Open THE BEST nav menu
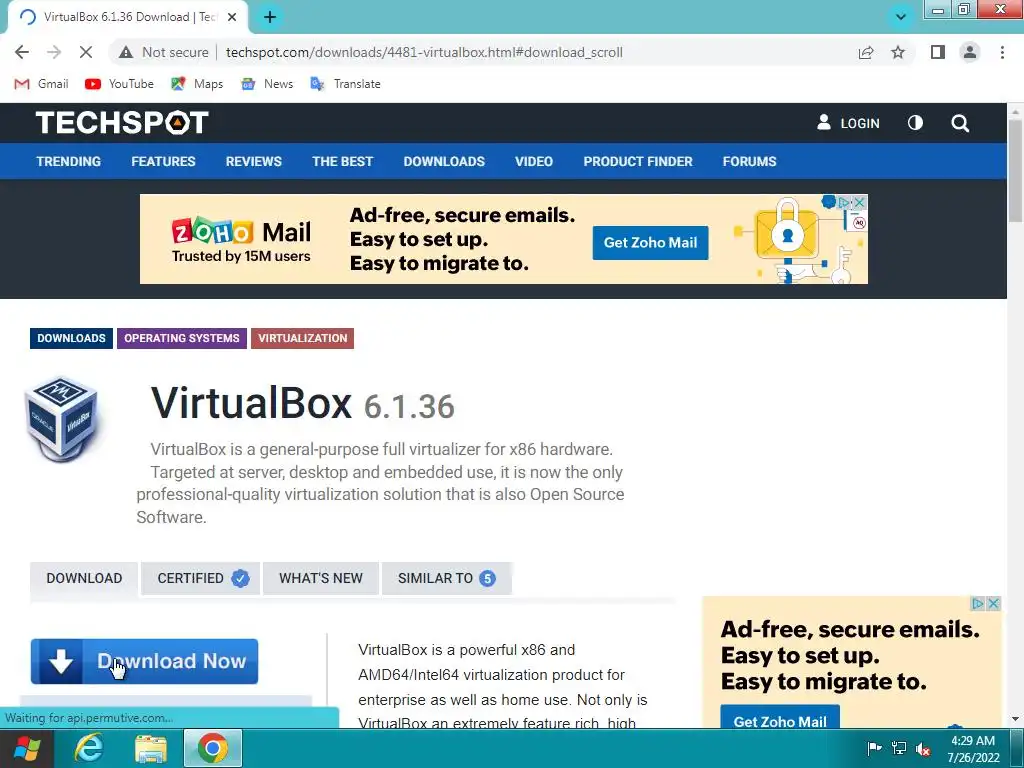The height and width of the screenshot is (768, 1024). (342, 161)
